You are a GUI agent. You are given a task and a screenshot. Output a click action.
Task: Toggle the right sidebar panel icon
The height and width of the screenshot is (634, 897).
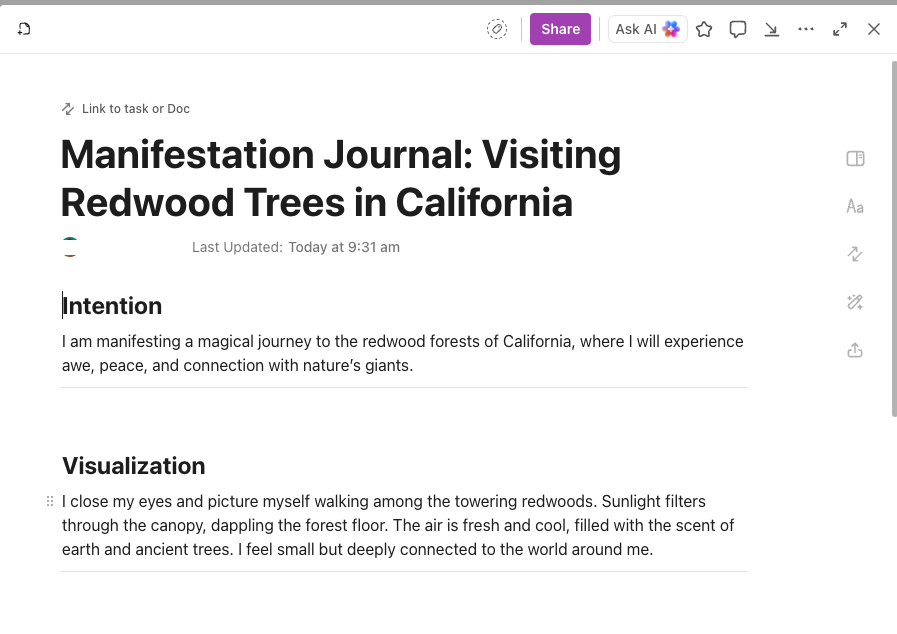pyautogui.click(x=855, y=158)
